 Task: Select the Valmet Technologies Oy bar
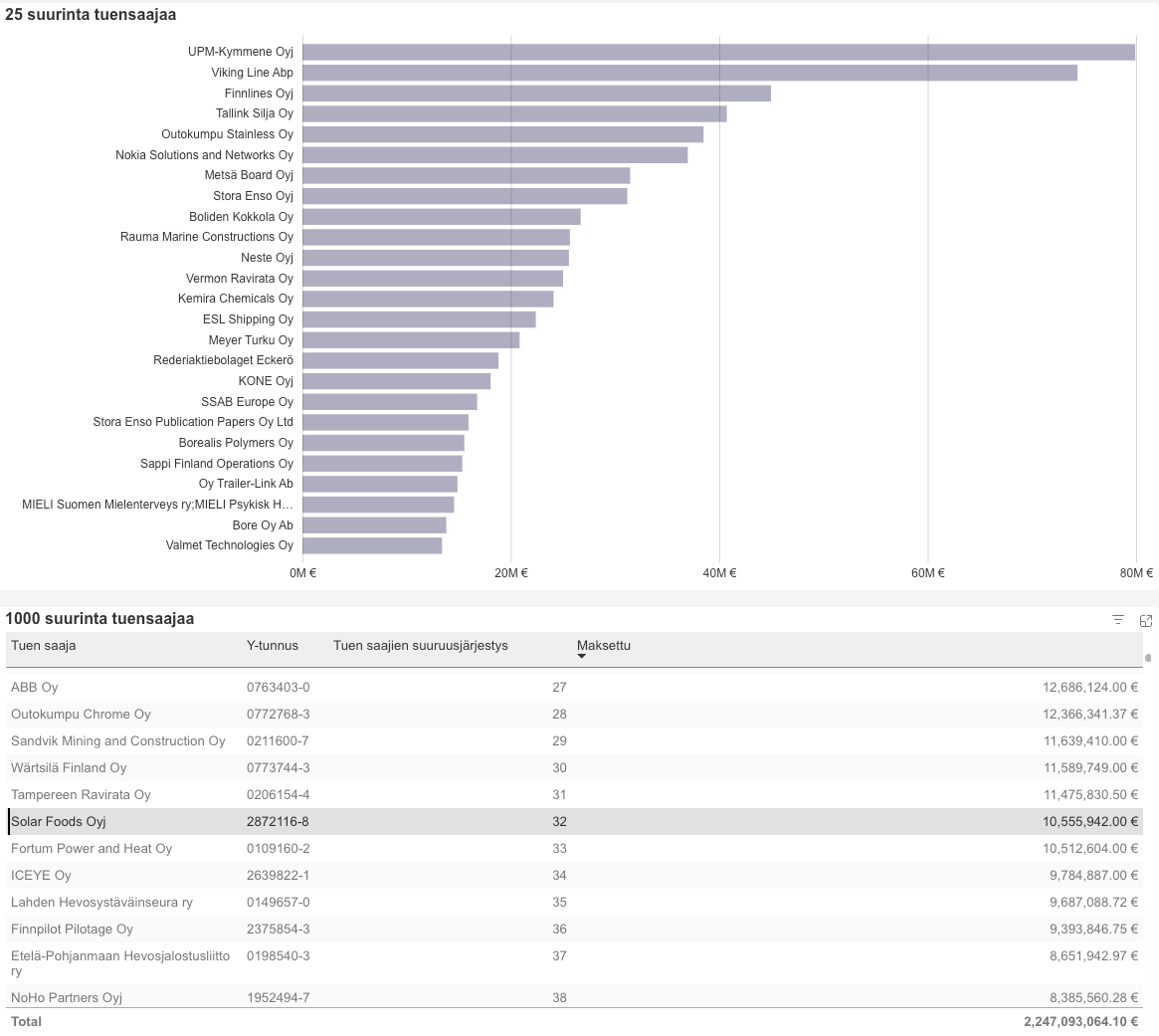(372, 545)
